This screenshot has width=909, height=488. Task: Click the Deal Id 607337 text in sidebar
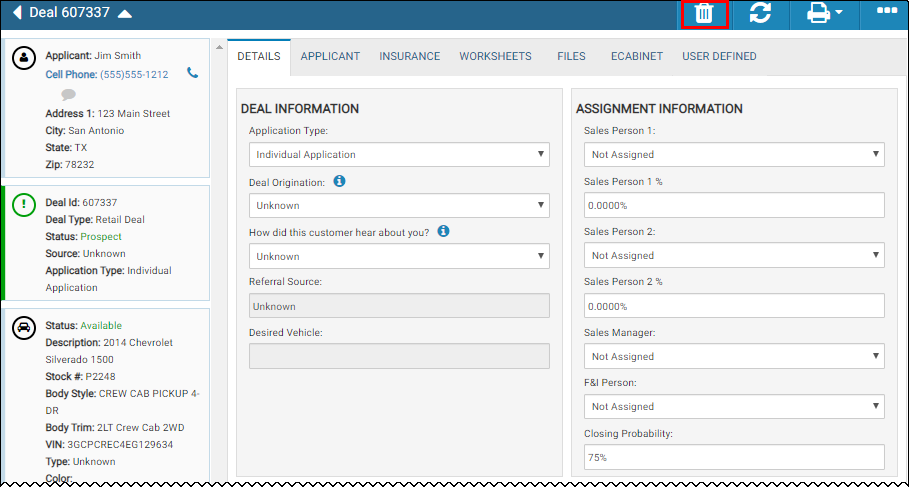[81, 203]
